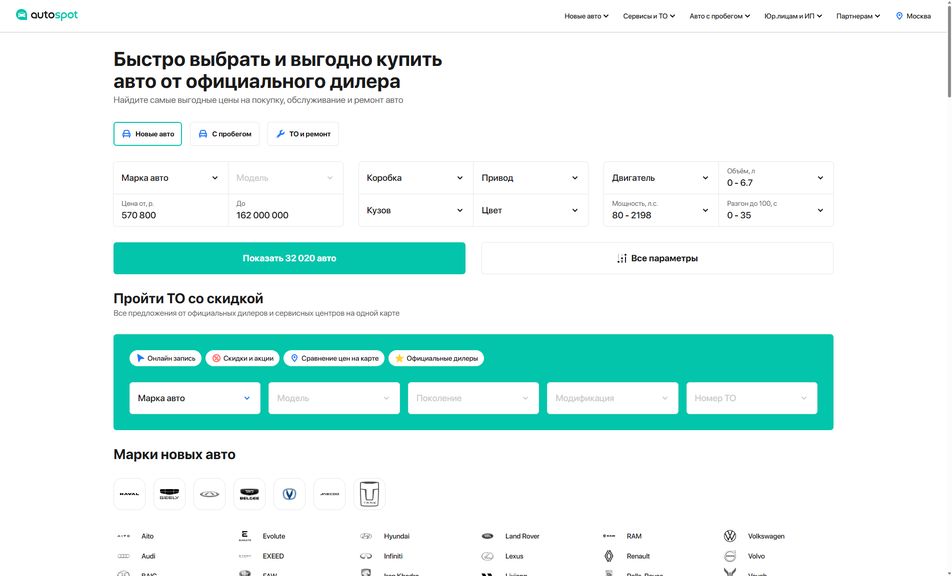Expand the Марка авто dropdown in search
Screen dimensions: 952x576
click(171, 178)
